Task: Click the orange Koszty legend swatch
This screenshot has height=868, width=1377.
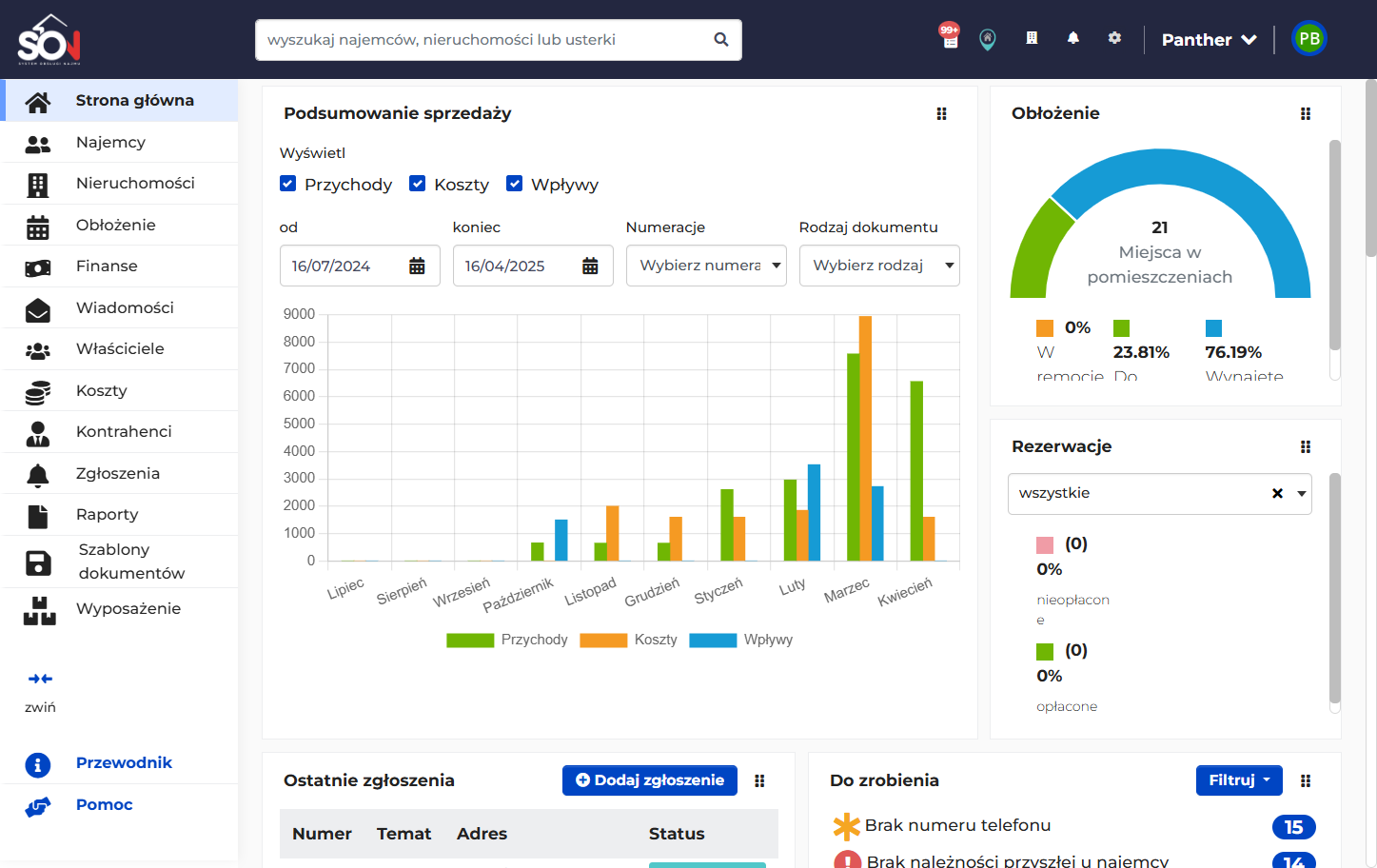Action: coord(603,641)
